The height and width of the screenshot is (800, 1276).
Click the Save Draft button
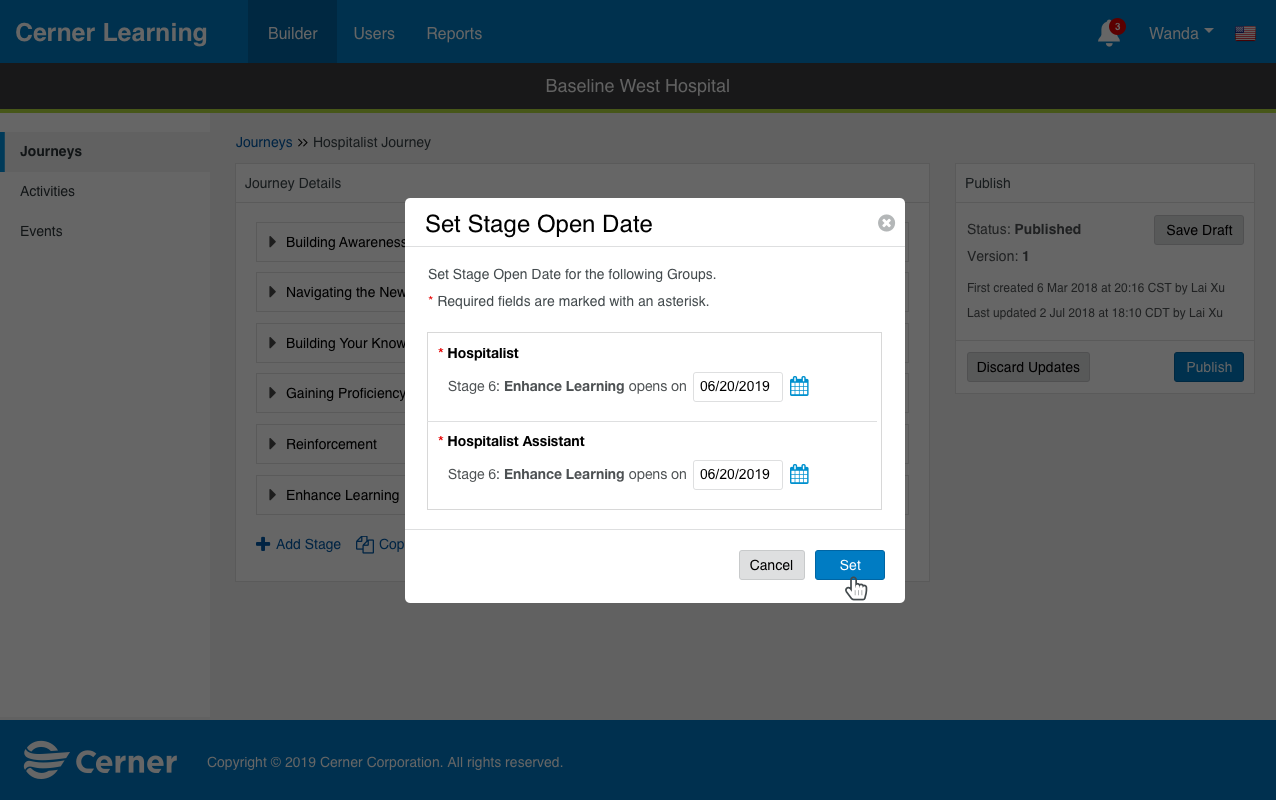point(1199,230)
